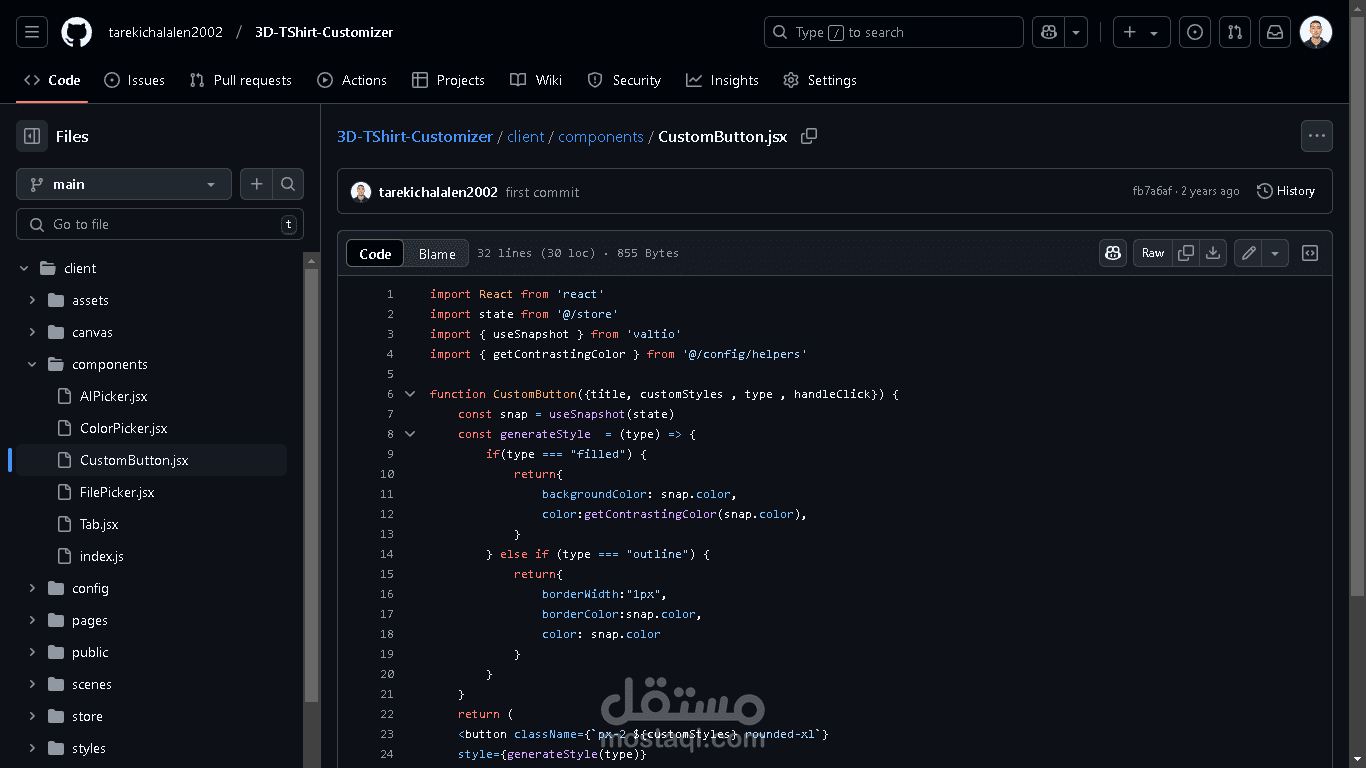
Task: Open the edit options dropdown arrow
Action: click(x=1275, y=253)
